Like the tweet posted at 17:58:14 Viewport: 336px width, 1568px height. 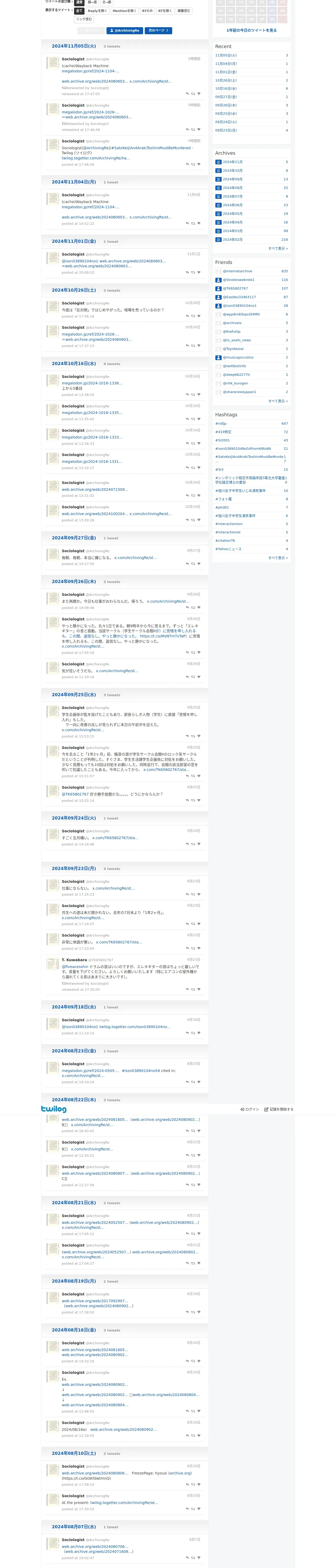click(199, 1484)
